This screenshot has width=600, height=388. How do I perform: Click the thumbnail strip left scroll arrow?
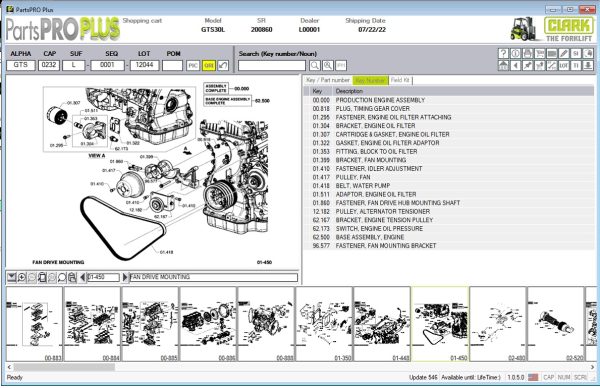point(10,367)
